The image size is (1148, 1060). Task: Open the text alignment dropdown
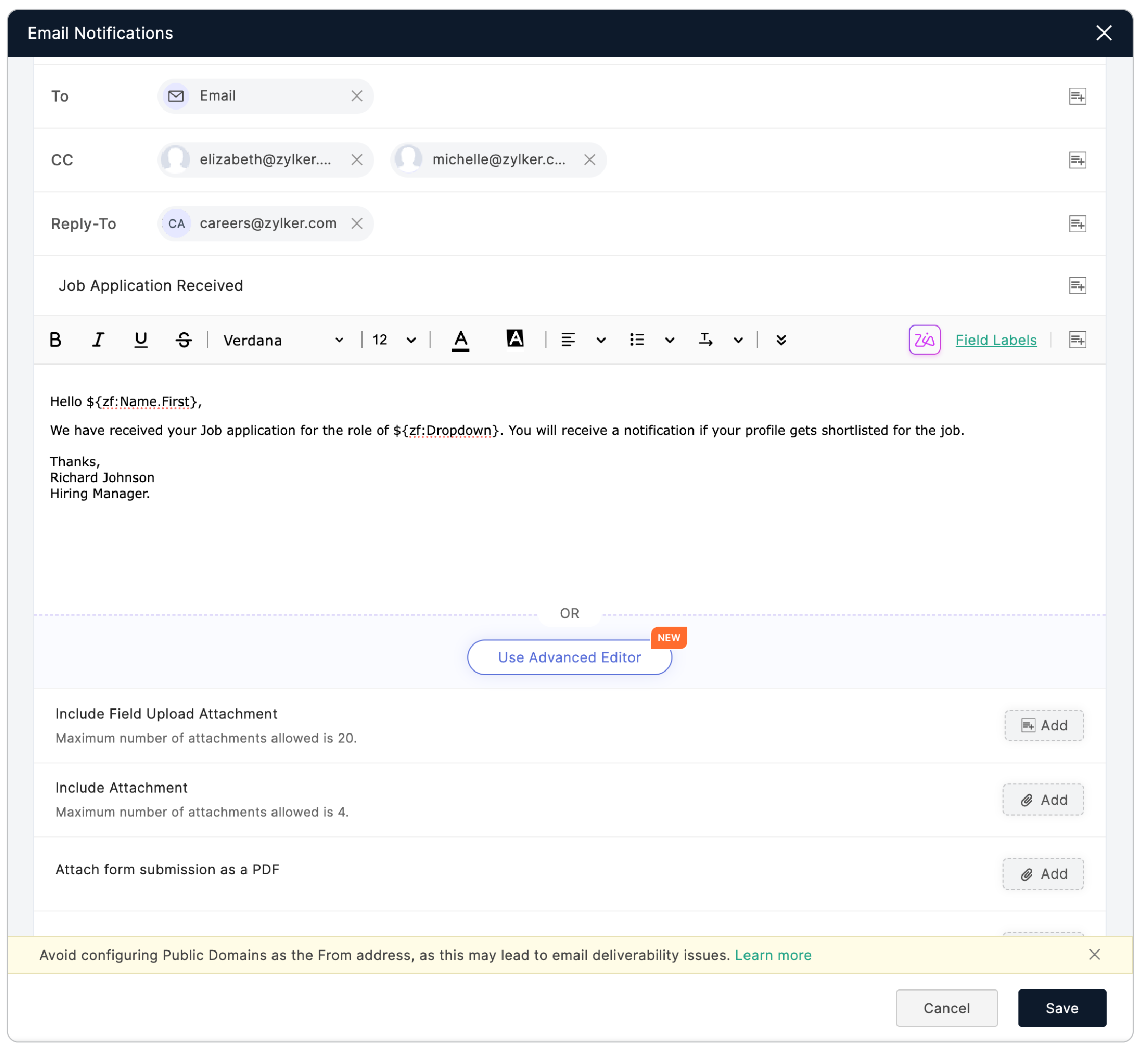(601, 339)
